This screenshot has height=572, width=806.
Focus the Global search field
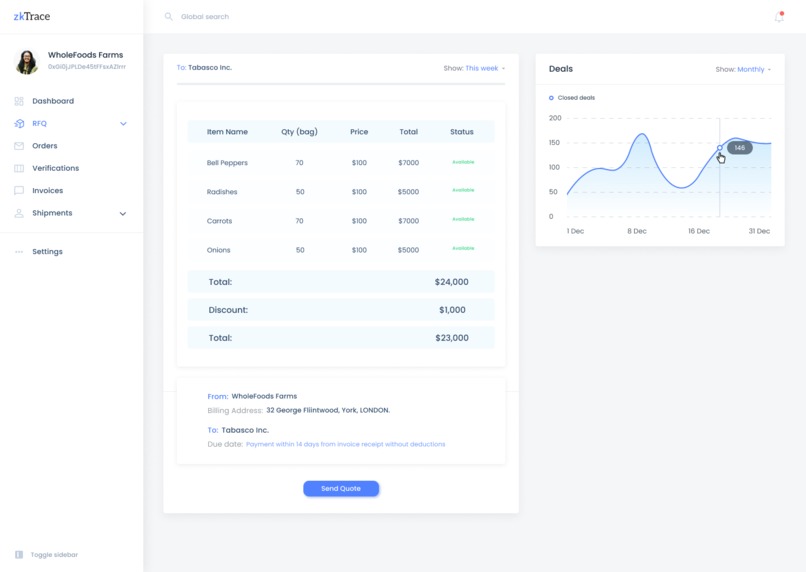(205, 16)
